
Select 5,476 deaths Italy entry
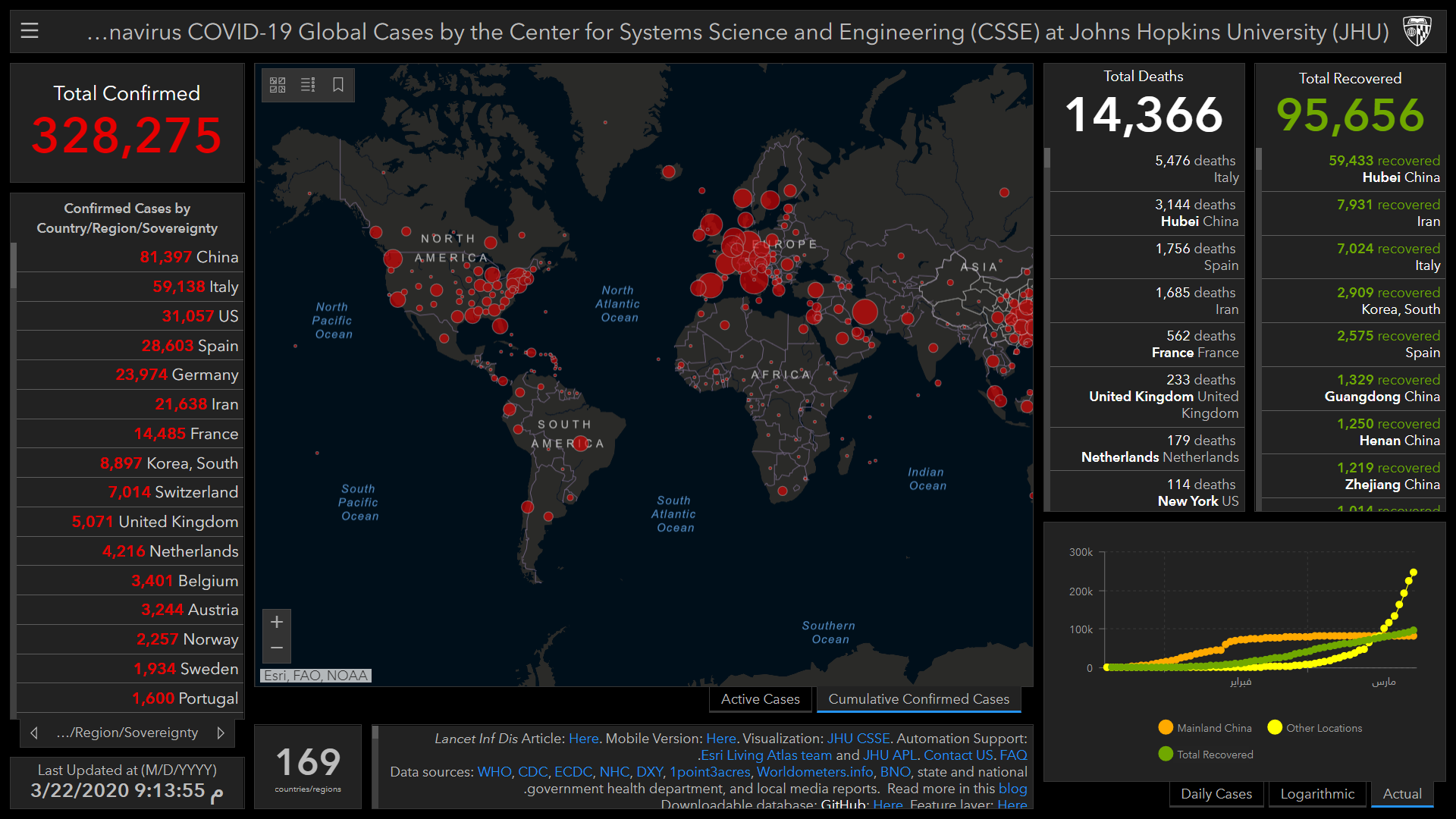point(1147,169)
